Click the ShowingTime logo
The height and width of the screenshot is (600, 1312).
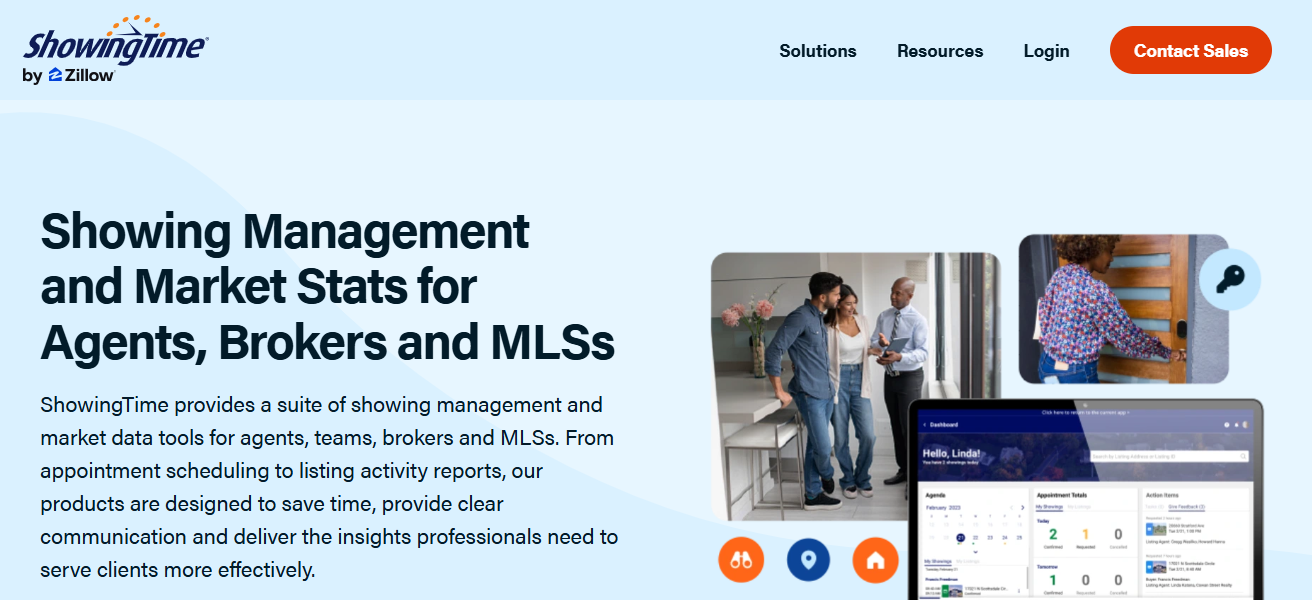(115, 40)
